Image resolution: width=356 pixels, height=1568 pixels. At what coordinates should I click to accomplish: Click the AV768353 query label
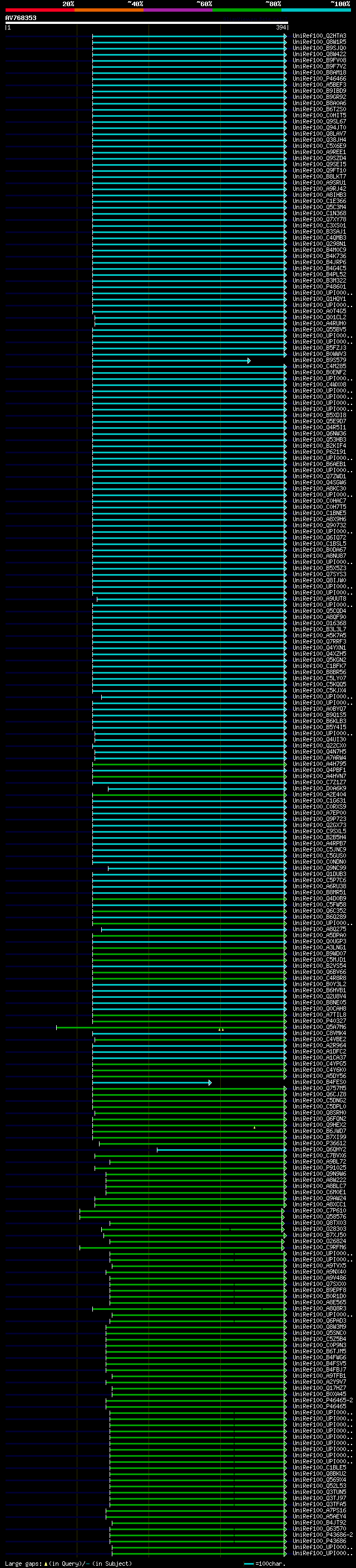[21, 18]
